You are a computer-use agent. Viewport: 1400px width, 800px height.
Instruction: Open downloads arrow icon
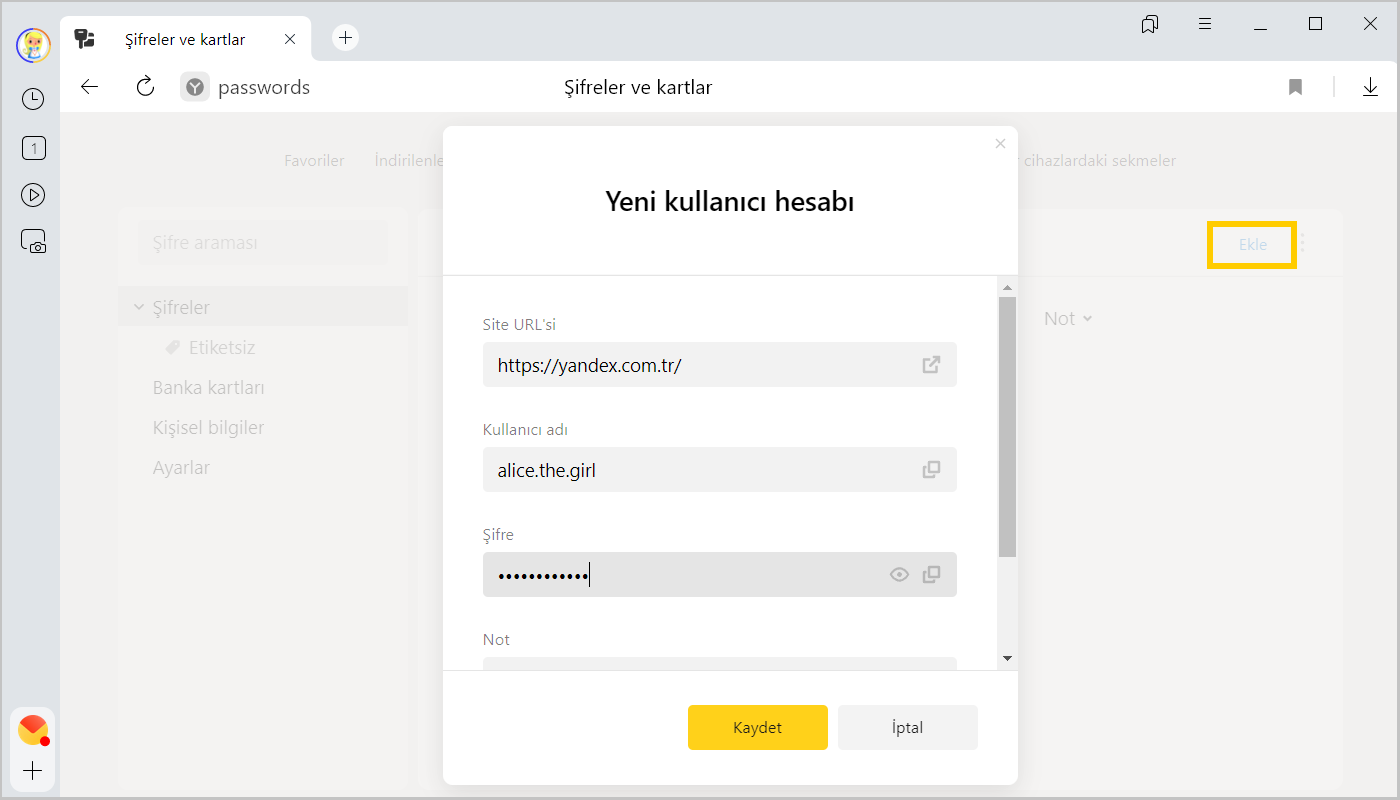click(x=1370, y=87)
